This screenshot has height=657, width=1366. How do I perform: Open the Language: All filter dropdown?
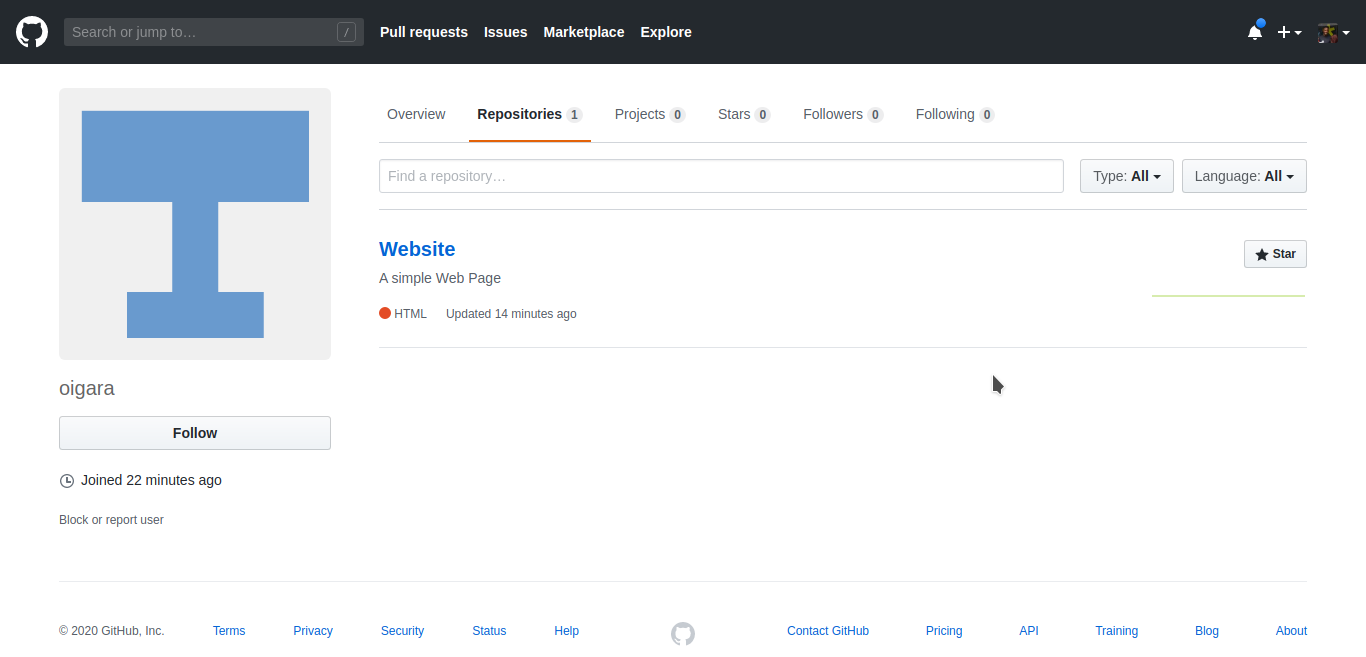pyautogui.click(x=1244, y=175)
